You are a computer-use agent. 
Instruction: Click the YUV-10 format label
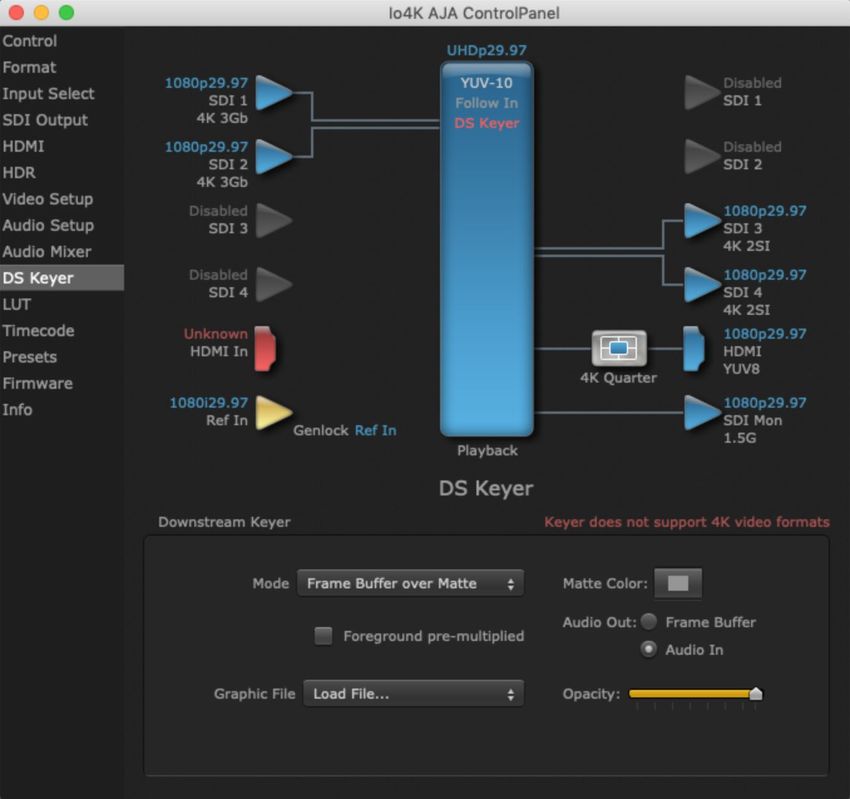click(x=486, y=83)
